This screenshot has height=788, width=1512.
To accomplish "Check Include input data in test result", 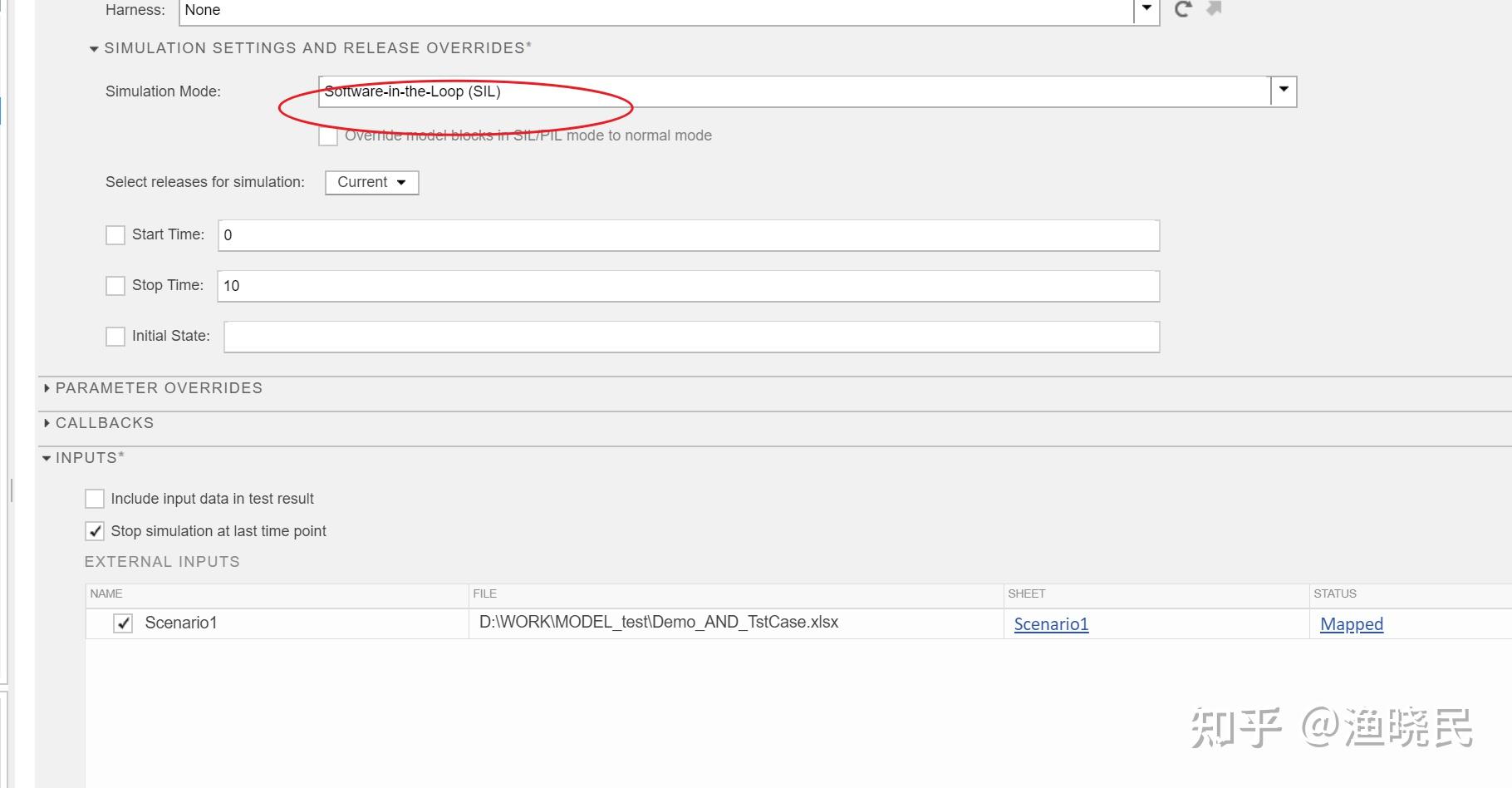I will [95, 499].
